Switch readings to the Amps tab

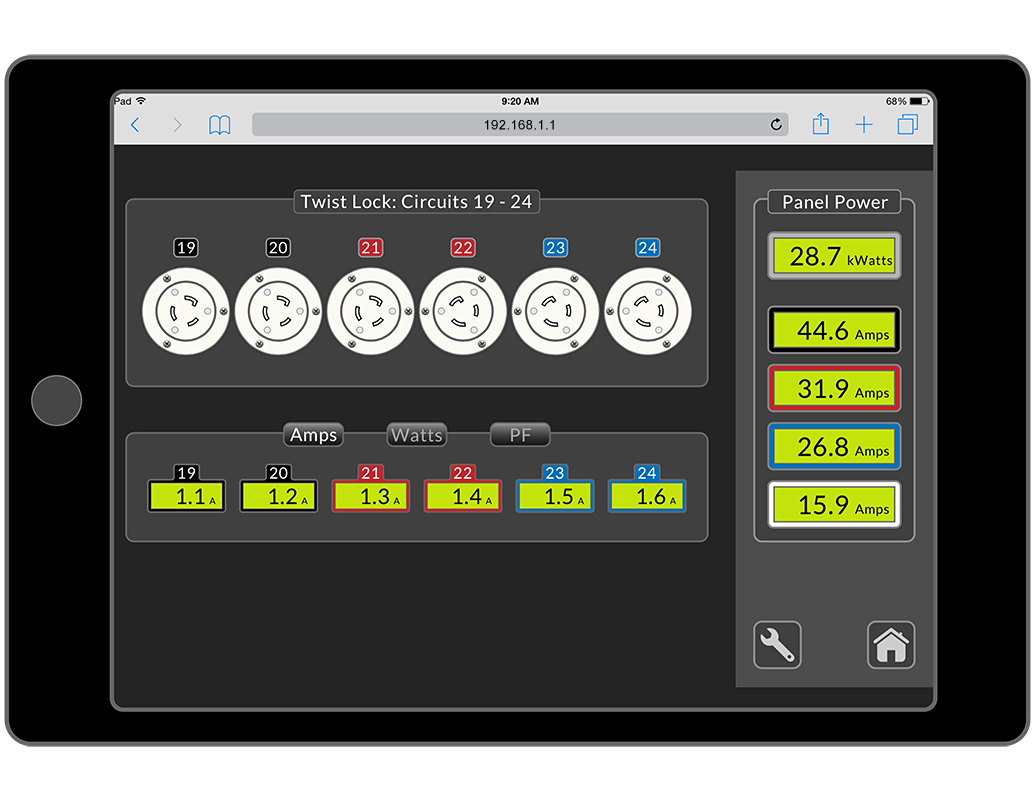pos(313,435)
